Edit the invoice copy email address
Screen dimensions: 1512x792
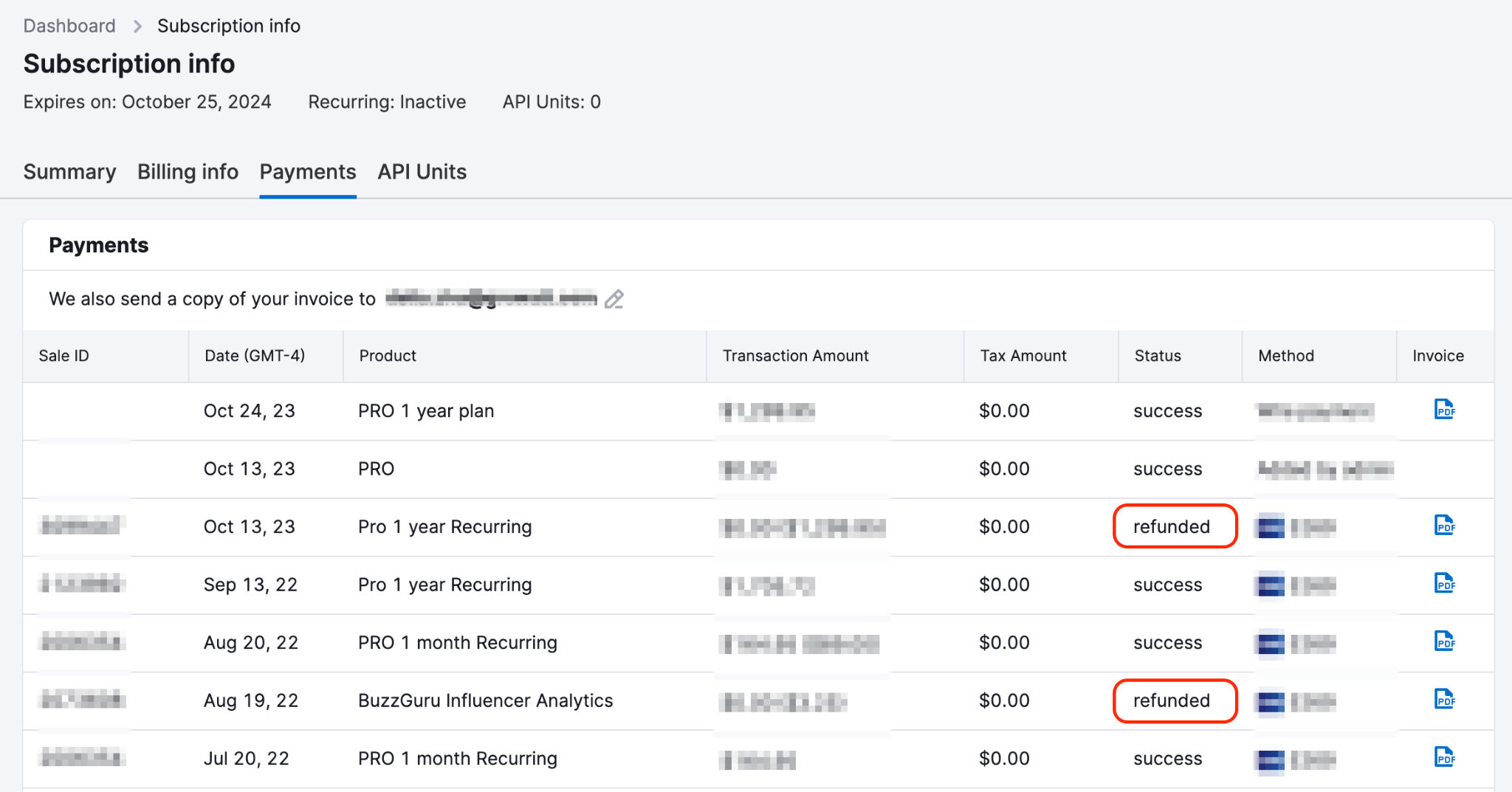pyautogui.click(x=614, y=299)
